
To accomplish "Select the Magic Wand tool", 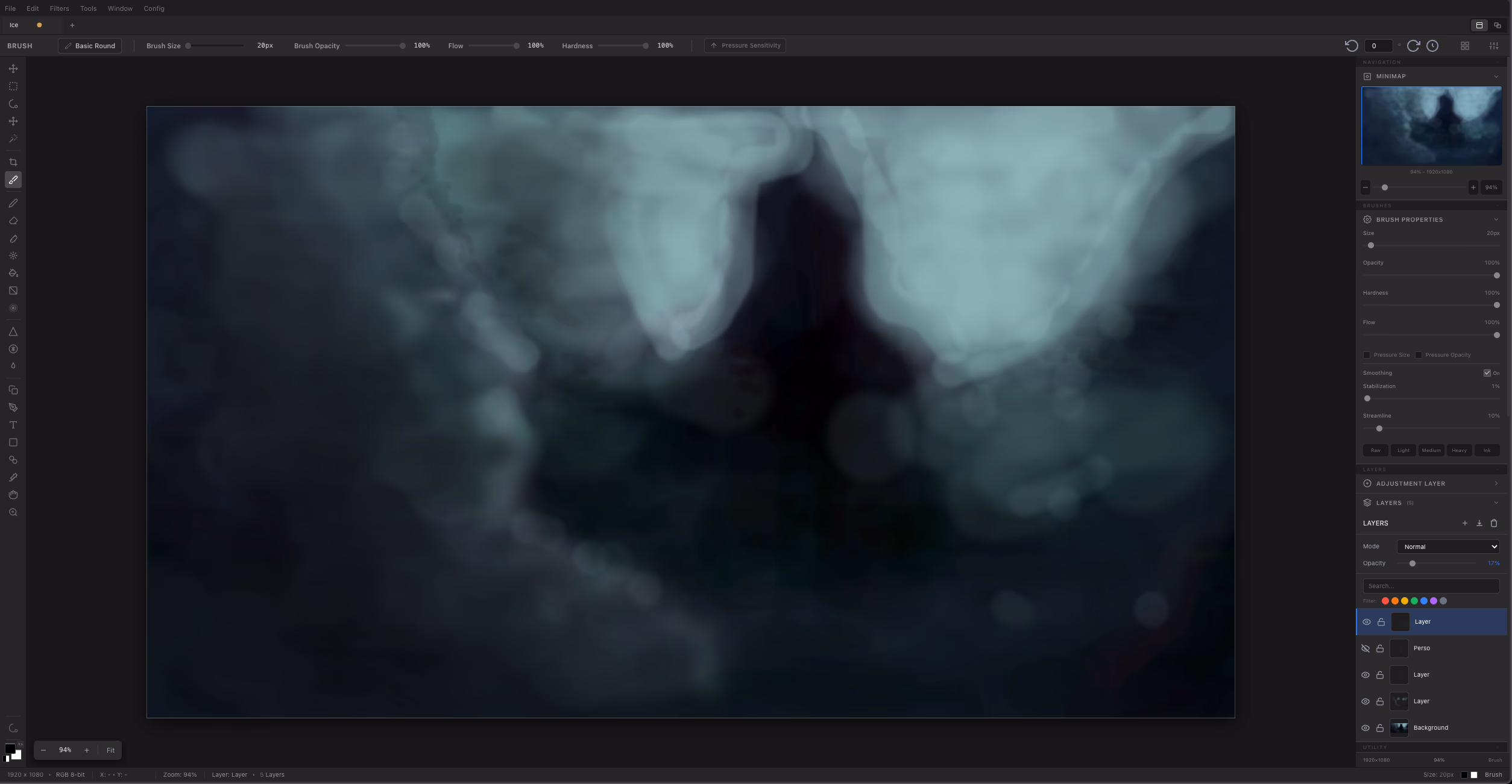I will click(x=13, y=139).
